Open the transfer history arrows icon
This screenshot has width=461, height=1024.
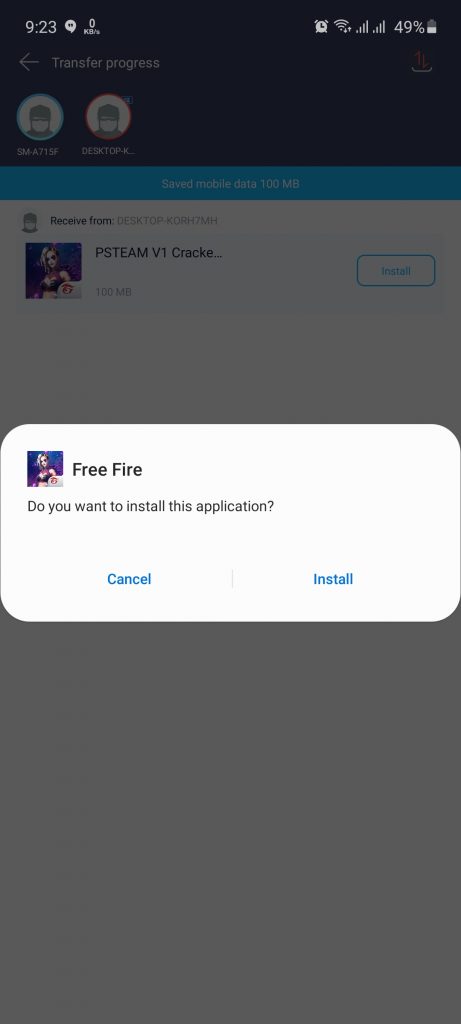click(422, 62)
